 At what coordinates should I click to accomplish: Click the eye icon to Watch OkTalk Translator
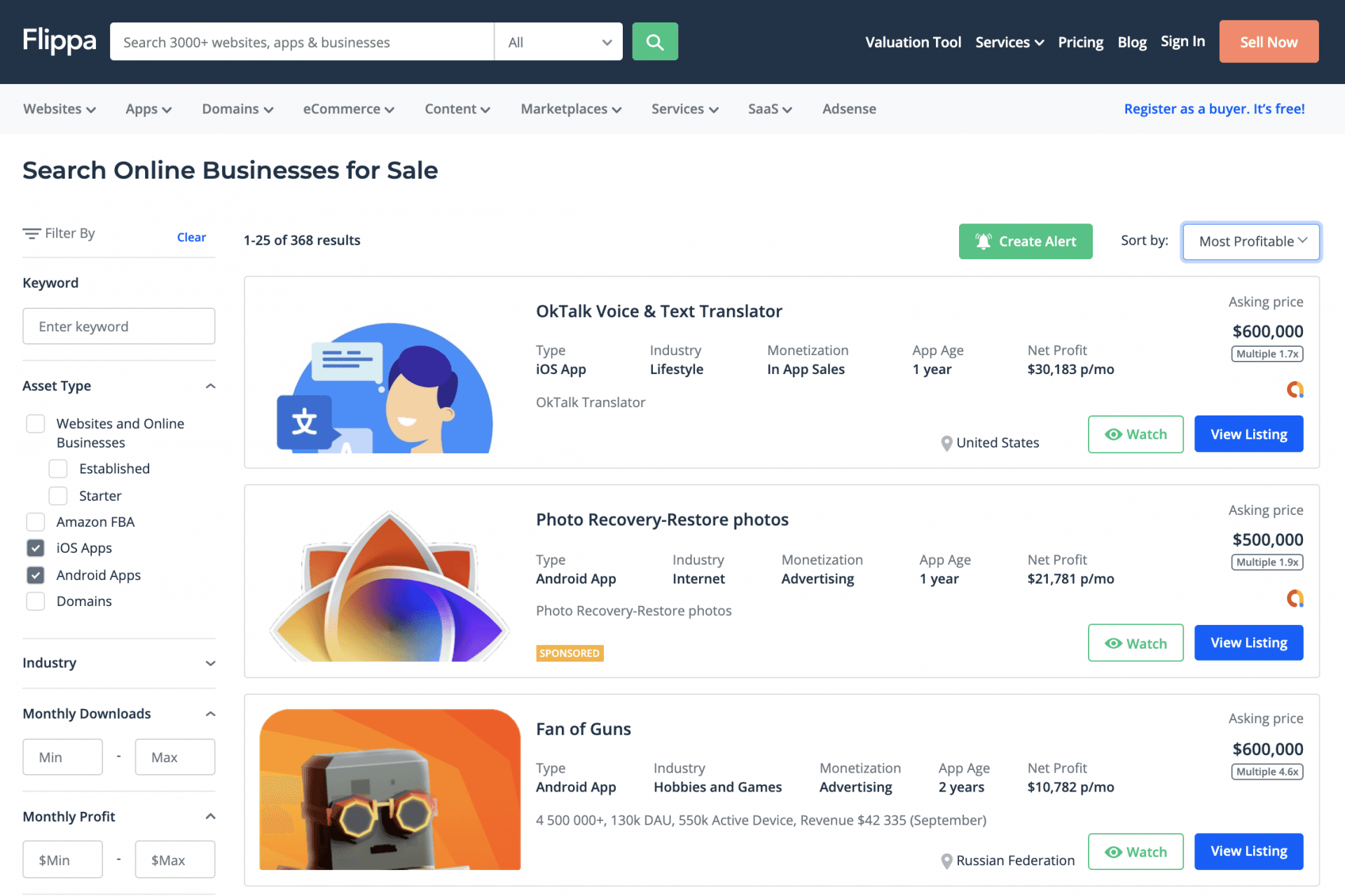click(1113, 434)
